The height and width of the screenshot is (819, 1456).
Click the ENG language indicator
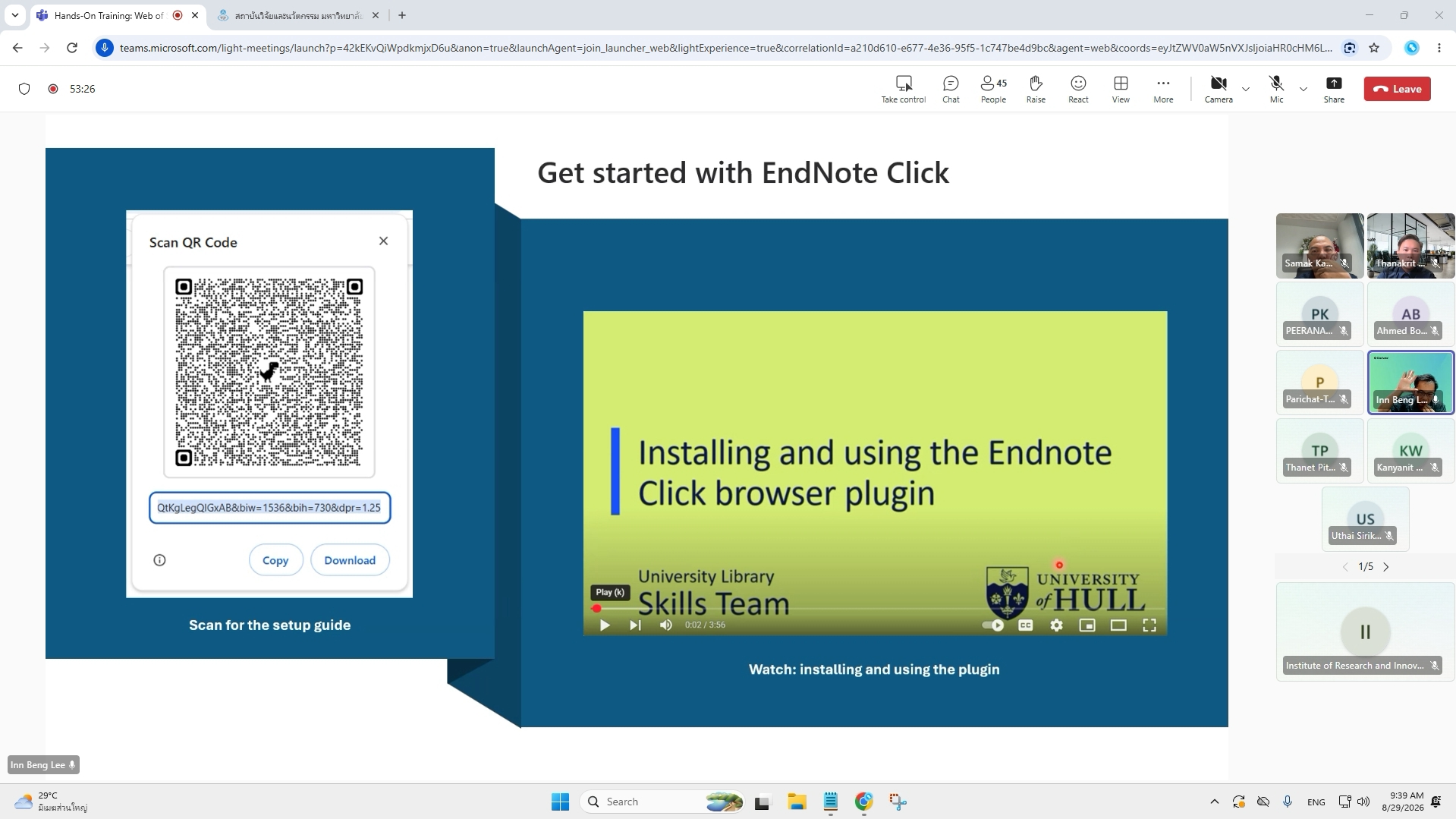pyautogui.click(x=1316, y=802)
